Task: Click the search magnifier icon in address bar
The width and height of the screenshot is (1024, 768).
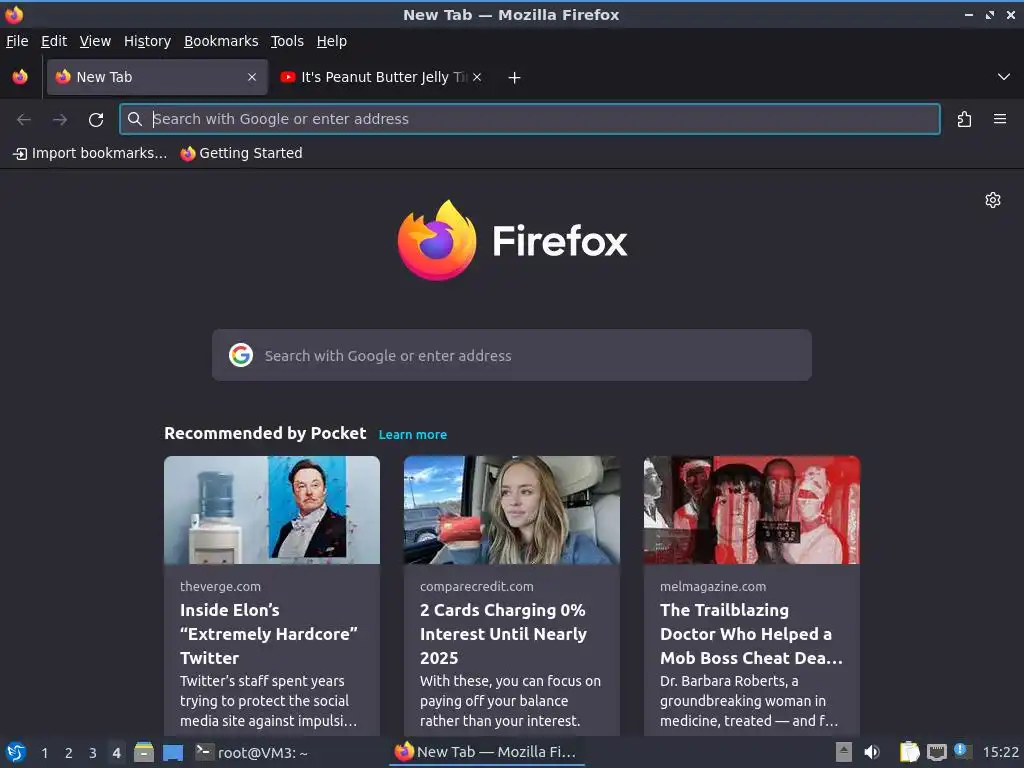Action: click(135, 119)
